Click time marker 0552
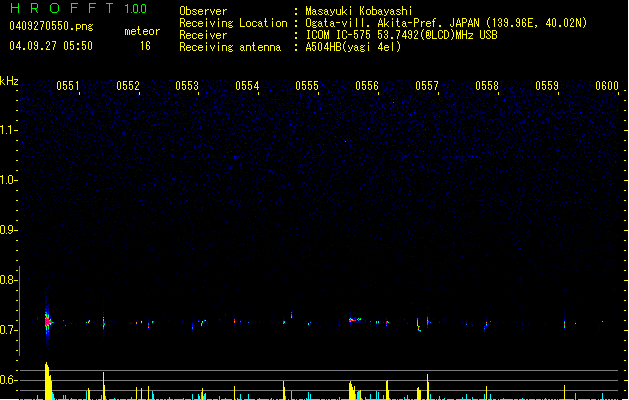The image size is (629, 400). [x=128, y=86]
